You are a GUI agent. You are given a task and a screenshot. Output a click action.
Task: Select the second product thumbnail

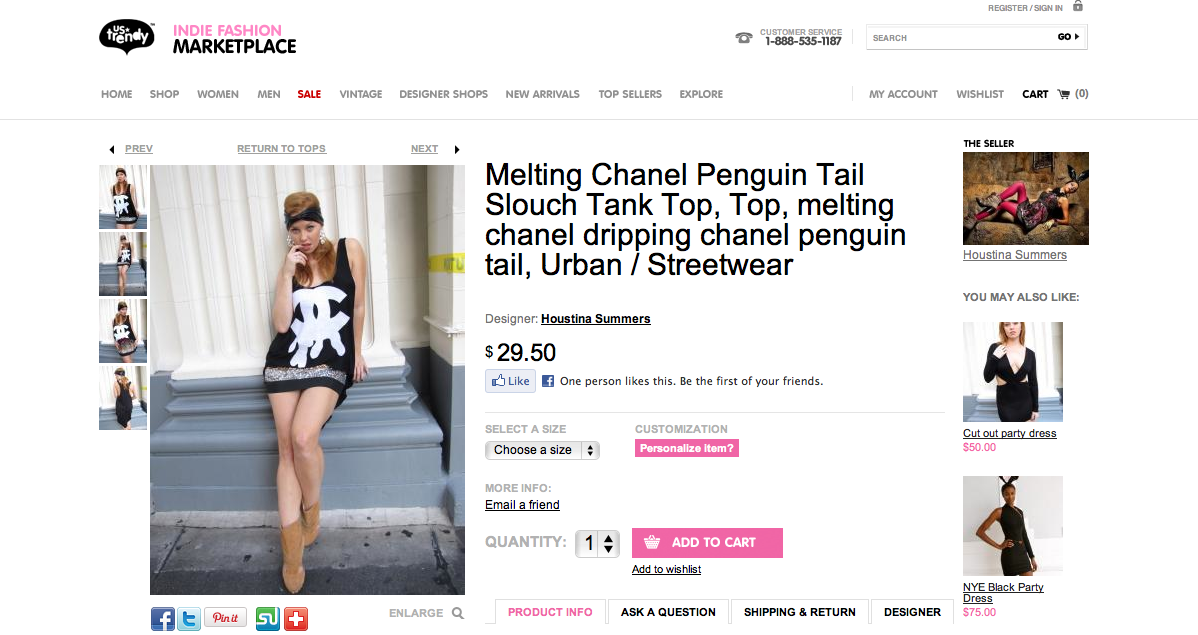123,264
